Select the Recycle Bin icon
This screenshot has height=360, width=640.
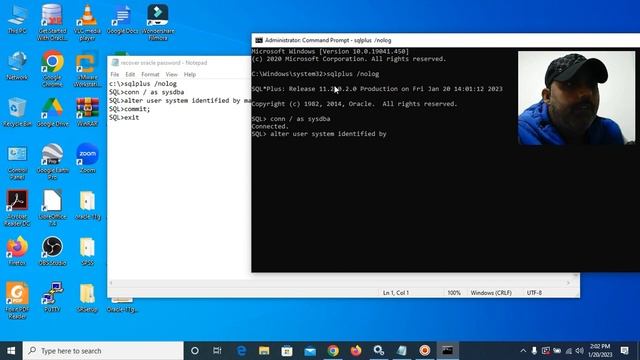coord(17,112)
